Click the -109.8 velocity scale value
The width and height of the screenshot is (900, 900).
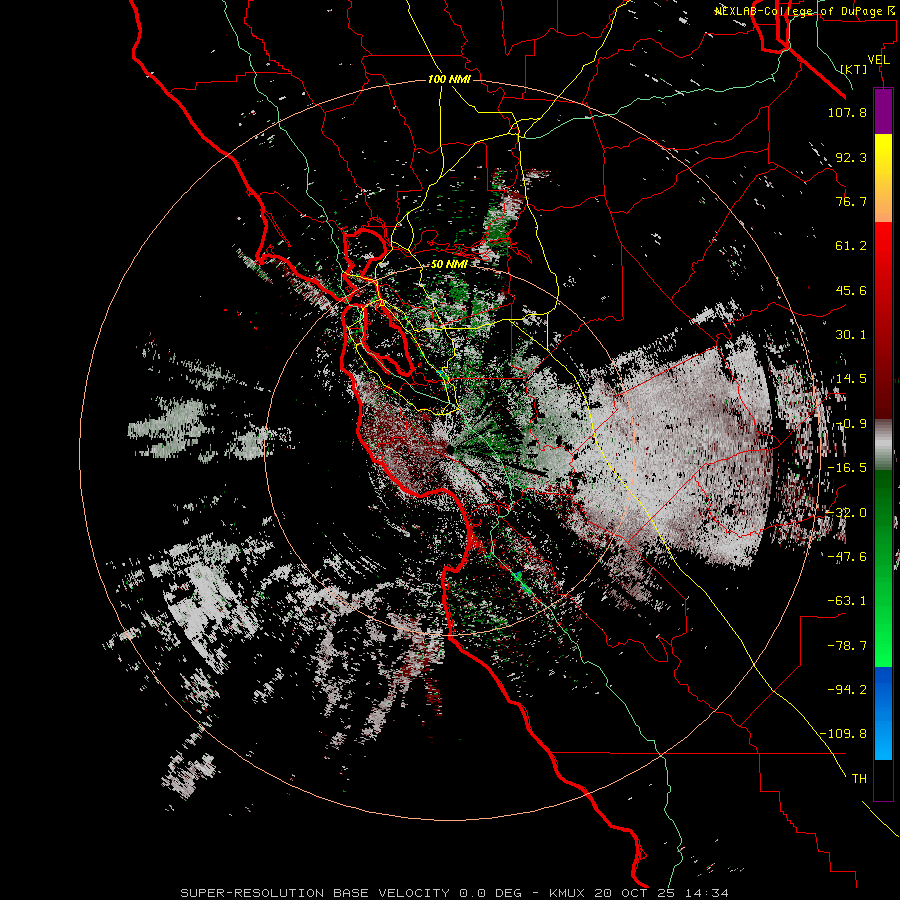(843, 734)
